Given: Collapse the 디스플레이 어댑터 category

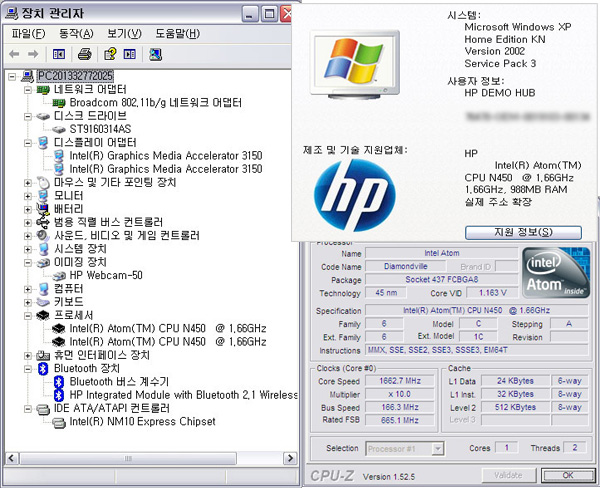Looking at the screenshot, I should point(28,143).
